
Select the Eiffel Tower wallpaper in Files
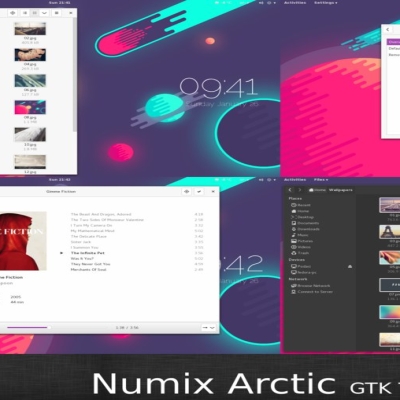point(390,231)
